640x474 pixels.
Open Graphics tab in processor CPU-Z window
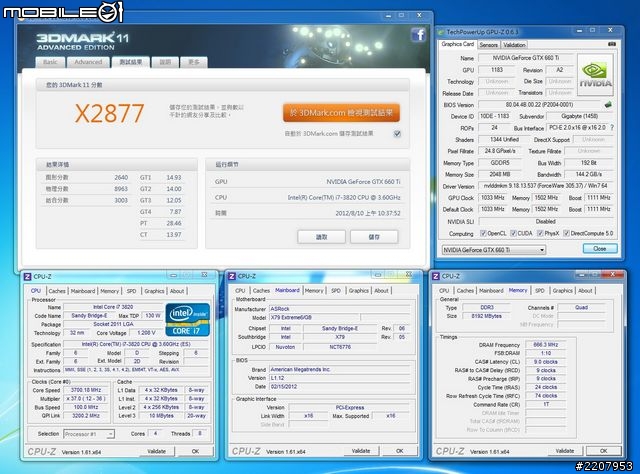click(x=154, y=291)
